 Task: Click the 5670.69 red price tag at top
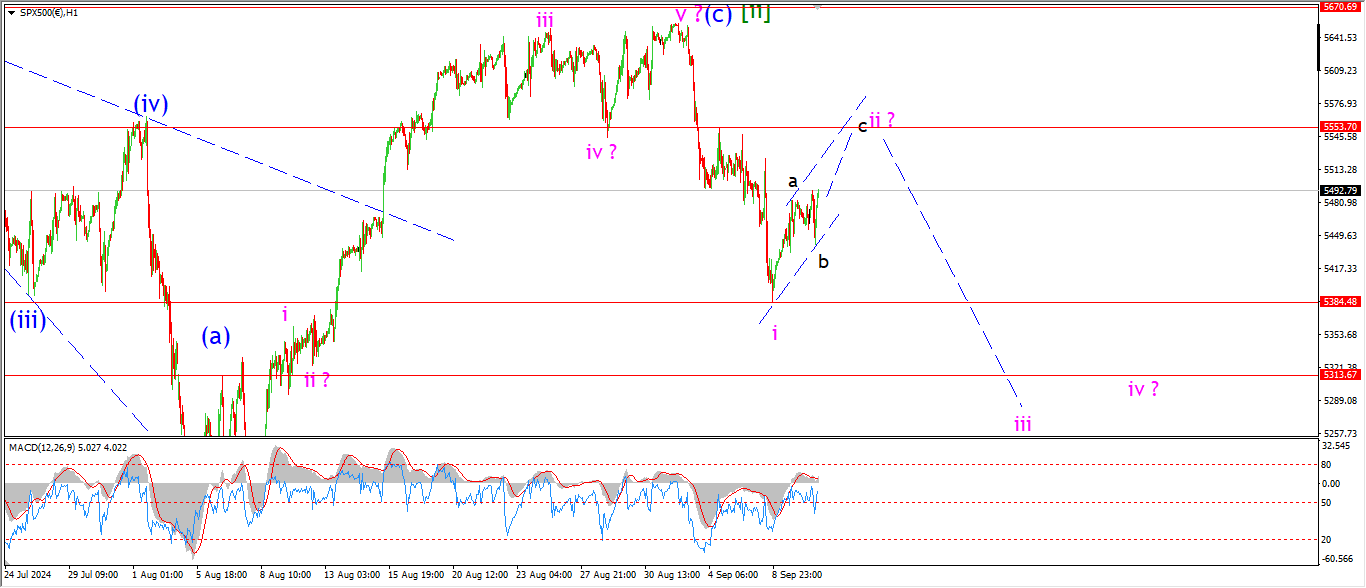1340,6
